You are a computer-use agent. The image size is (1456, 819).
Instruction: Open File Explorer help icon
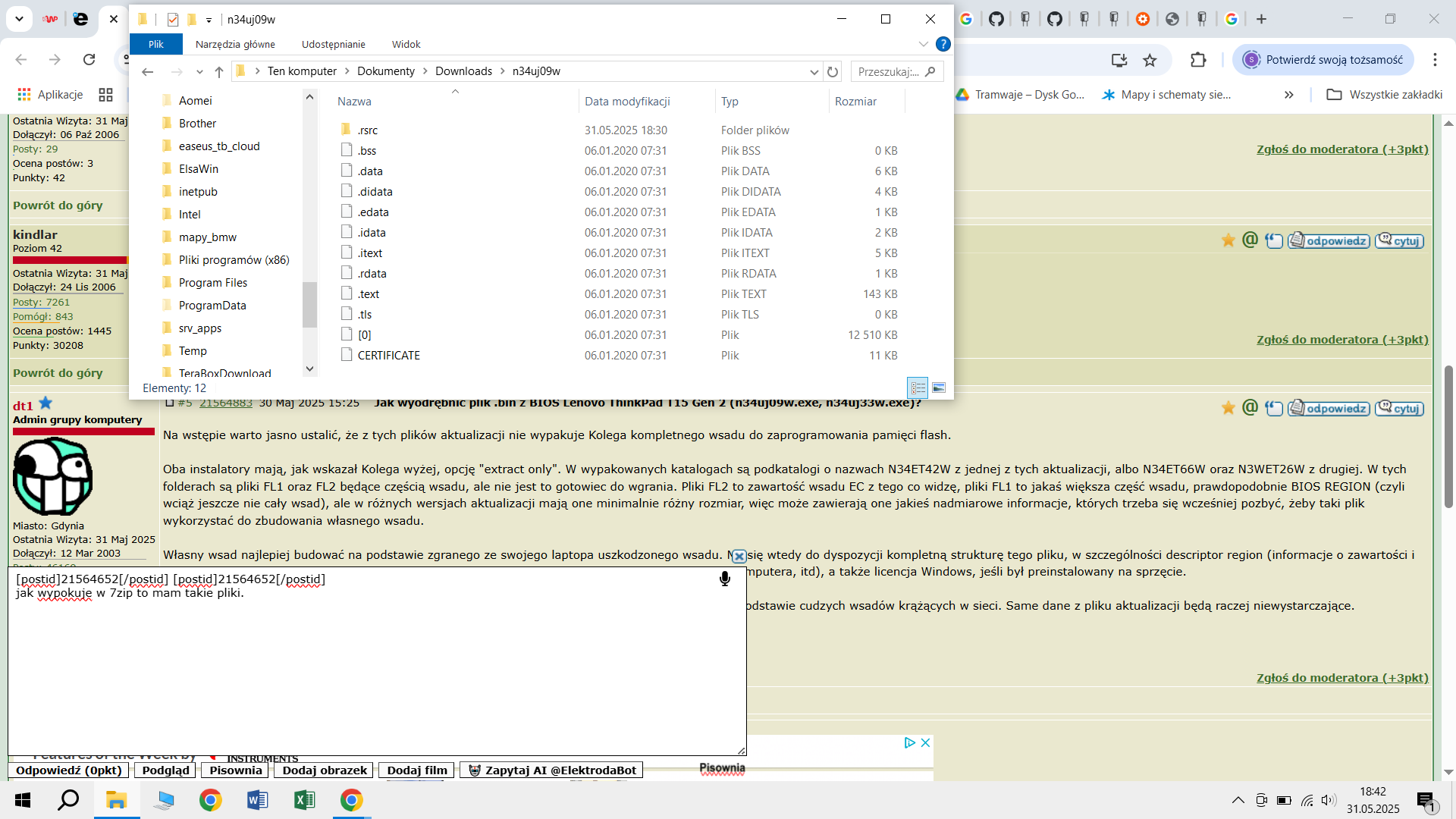point(943,44)
